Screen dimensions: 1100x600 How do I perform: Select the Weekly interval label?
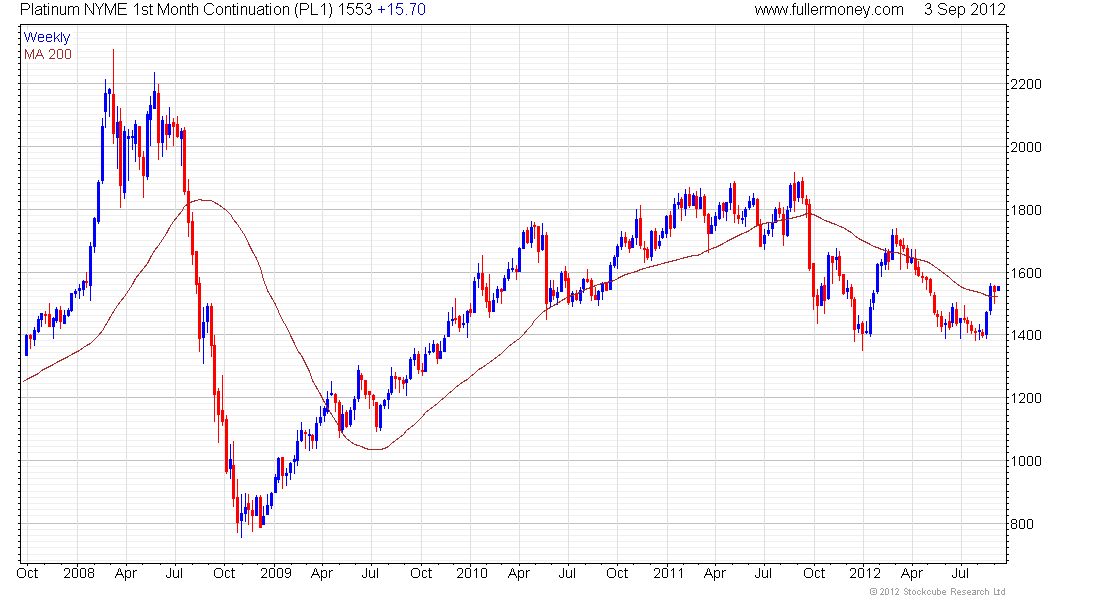coord(47,37)
